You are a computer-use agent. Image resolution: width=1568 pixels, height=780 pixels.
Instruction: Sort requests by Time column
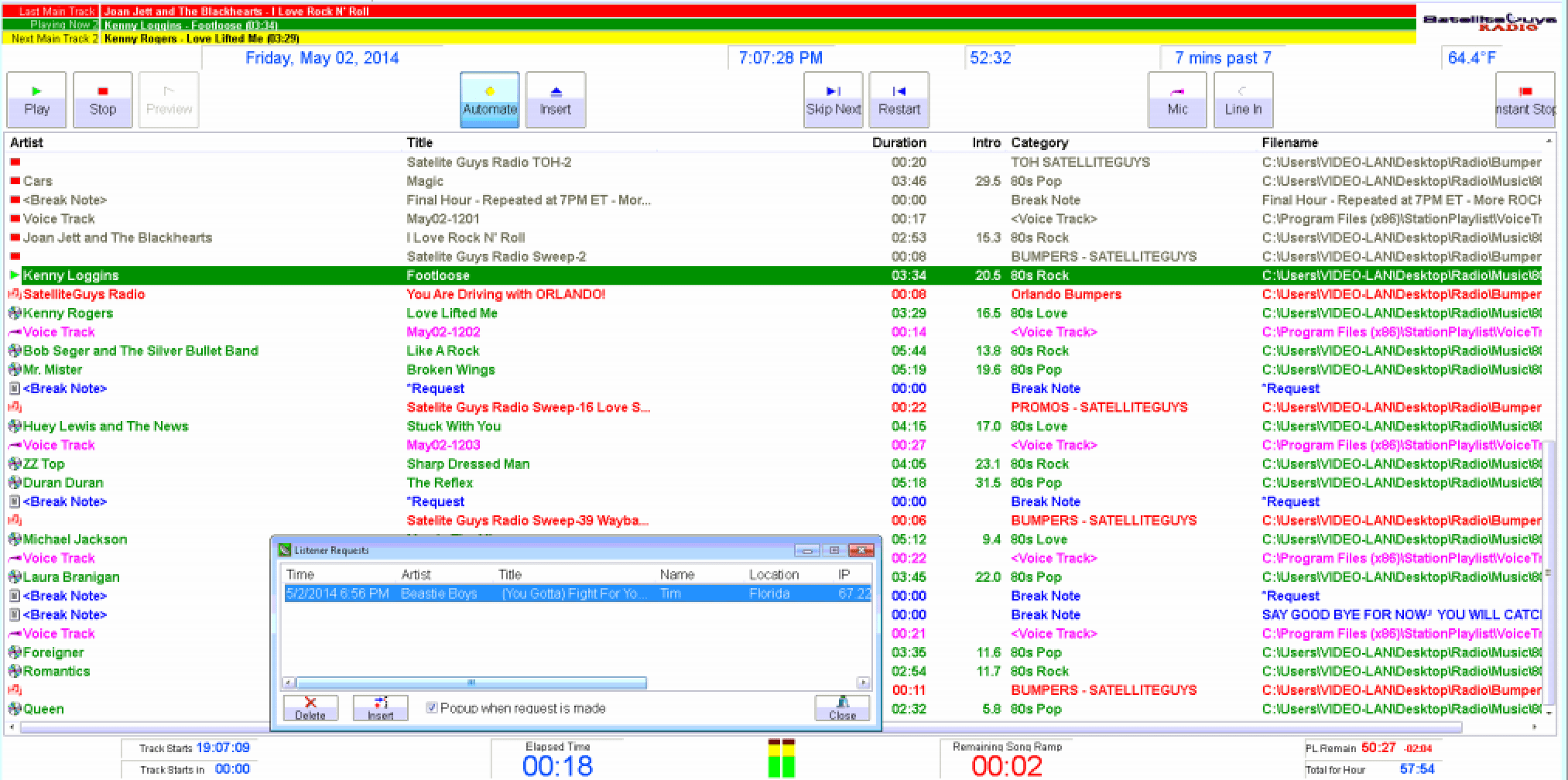point(300,574)
